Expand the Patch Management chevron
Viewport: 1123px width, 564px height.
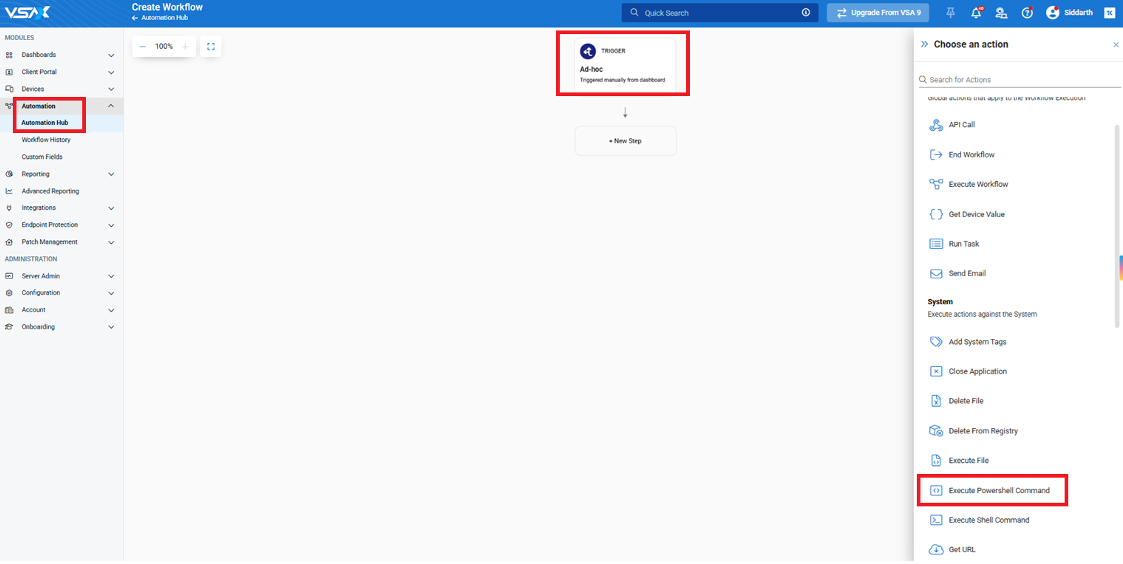coord(111,242)
